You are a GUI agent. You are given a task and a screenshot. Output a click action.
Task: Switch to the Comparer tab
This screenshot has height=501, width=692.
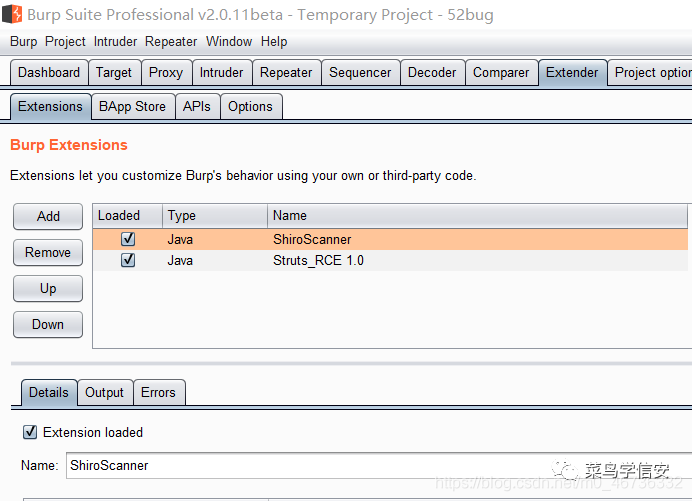click(501, 72)
